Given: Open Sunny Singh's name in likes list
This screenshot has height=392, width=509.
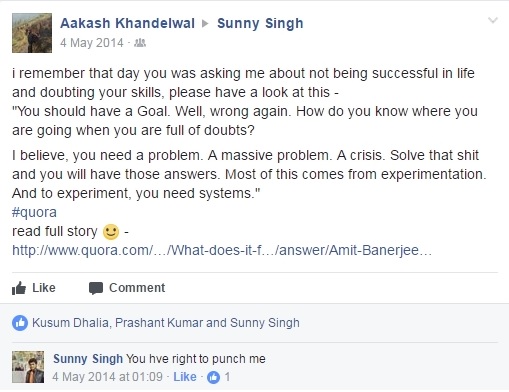Looking at the screenshot, I should point(265,323).
